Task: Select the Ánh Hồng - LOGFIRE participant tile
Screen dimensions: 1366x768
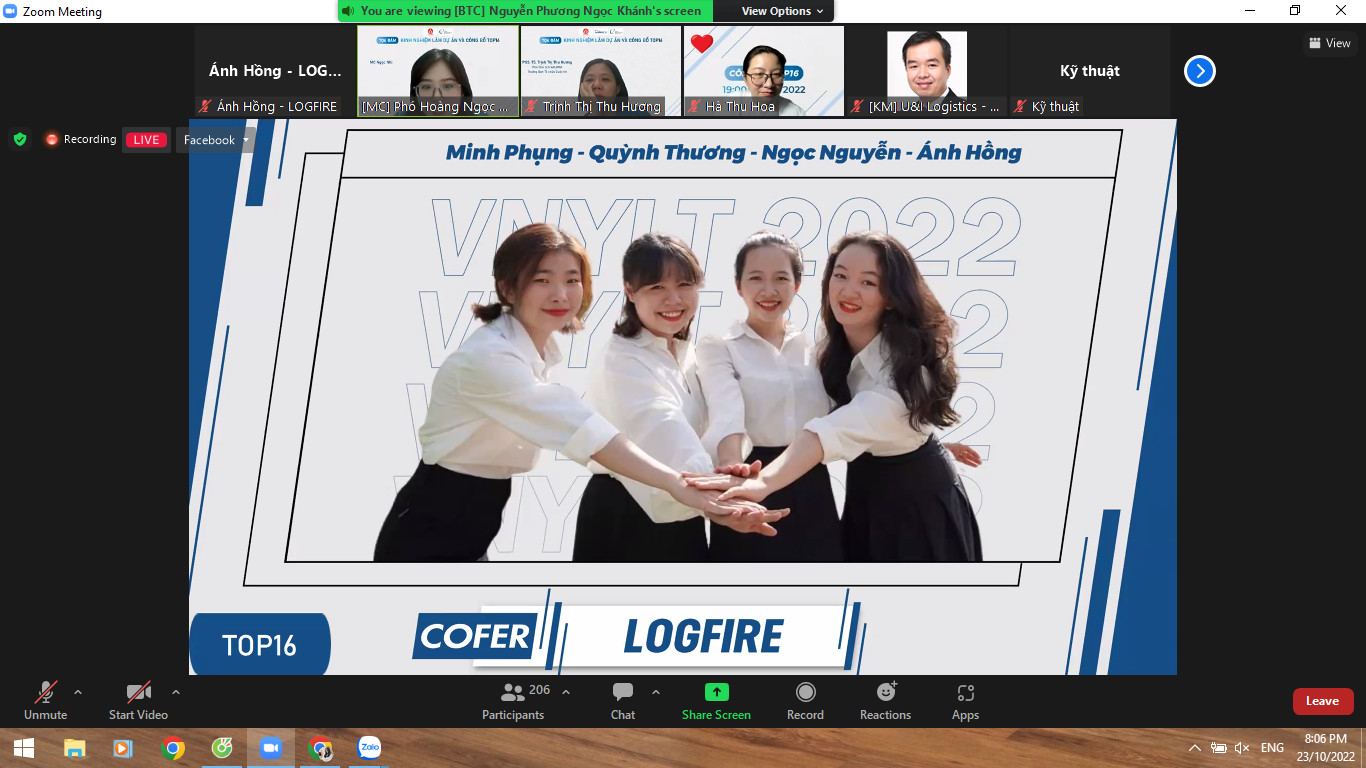Action: pos(275,71)
